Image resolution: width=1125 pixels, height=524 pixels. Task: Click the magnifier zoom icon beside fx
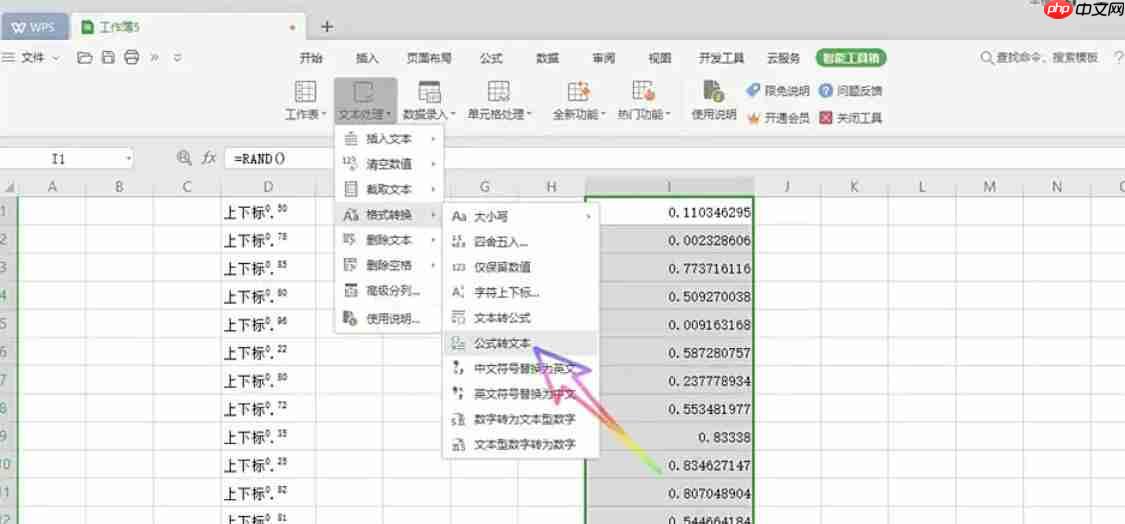coord(184,158)
